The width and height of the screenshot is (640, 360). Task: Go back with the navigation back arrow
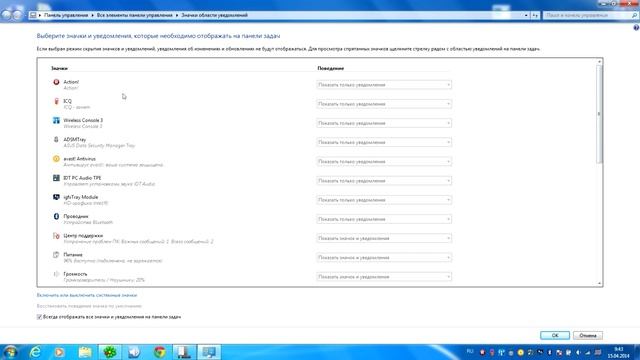point(6,15)
